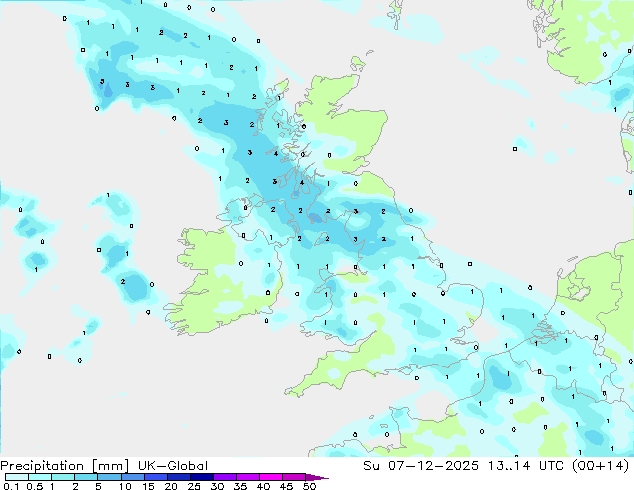Pick the 10–15 mm legend color swatch
The image size is (634, 490).
(133, 477)
